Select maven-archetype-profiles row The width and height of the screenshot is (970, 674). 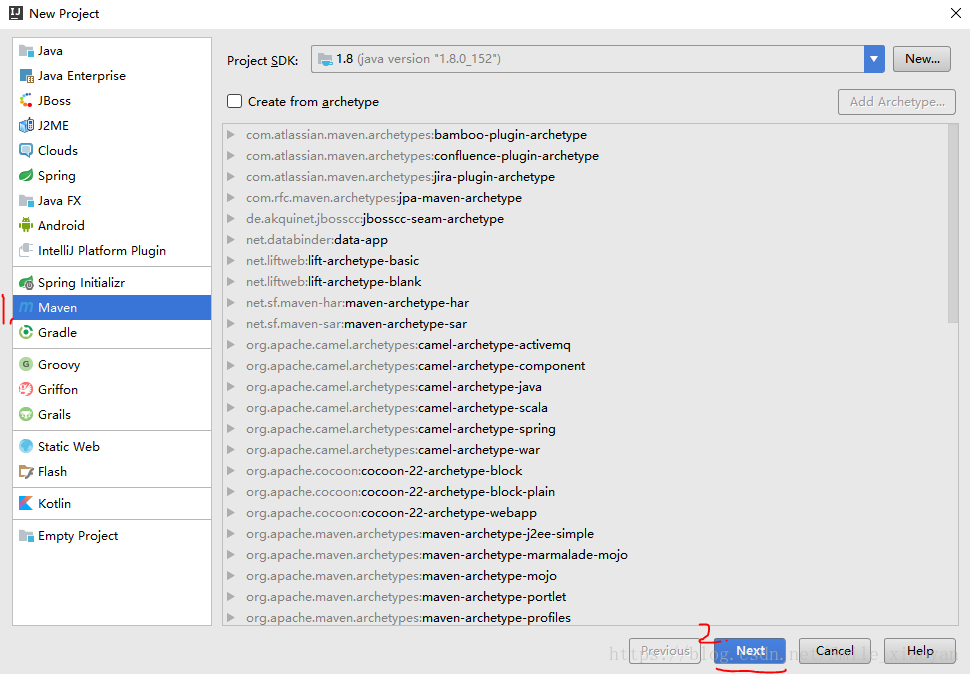[x=585, y=616]
